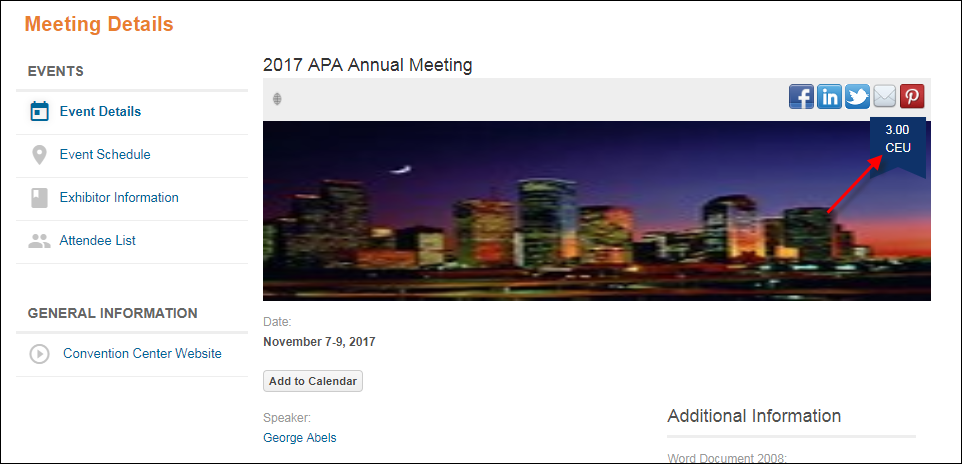Click the city skyline banner image
The height and width of the screenshot is (464, 962).
[596, 211]
